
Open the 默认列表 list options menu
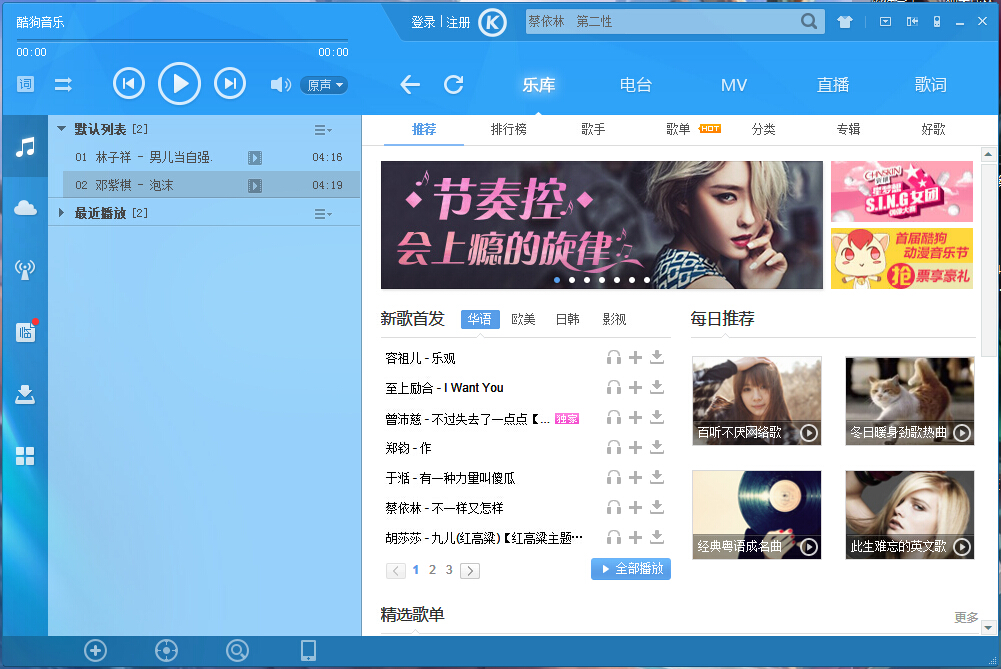point(323,130)
